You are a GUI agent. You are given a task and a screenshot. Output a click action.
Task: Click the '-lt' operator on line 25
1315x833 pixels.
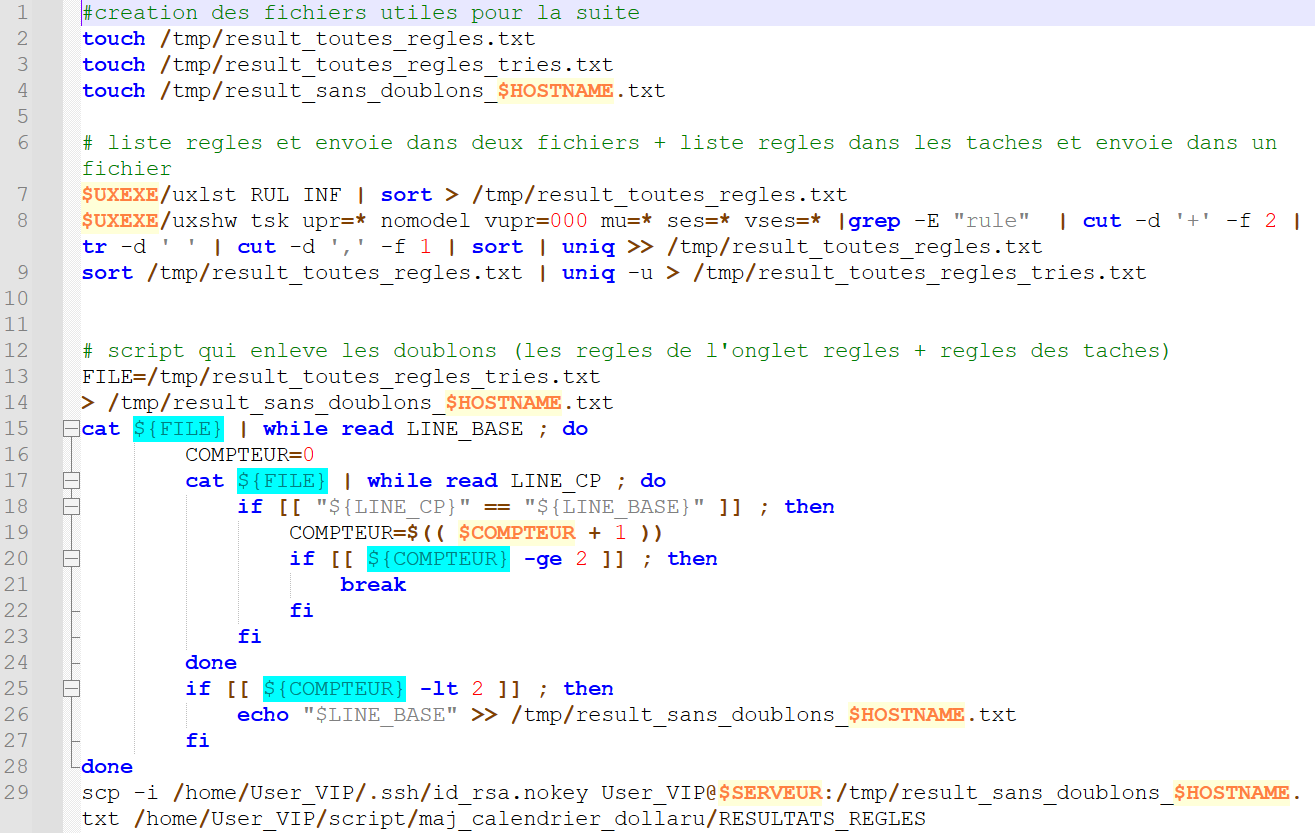[x=438, y=689]
